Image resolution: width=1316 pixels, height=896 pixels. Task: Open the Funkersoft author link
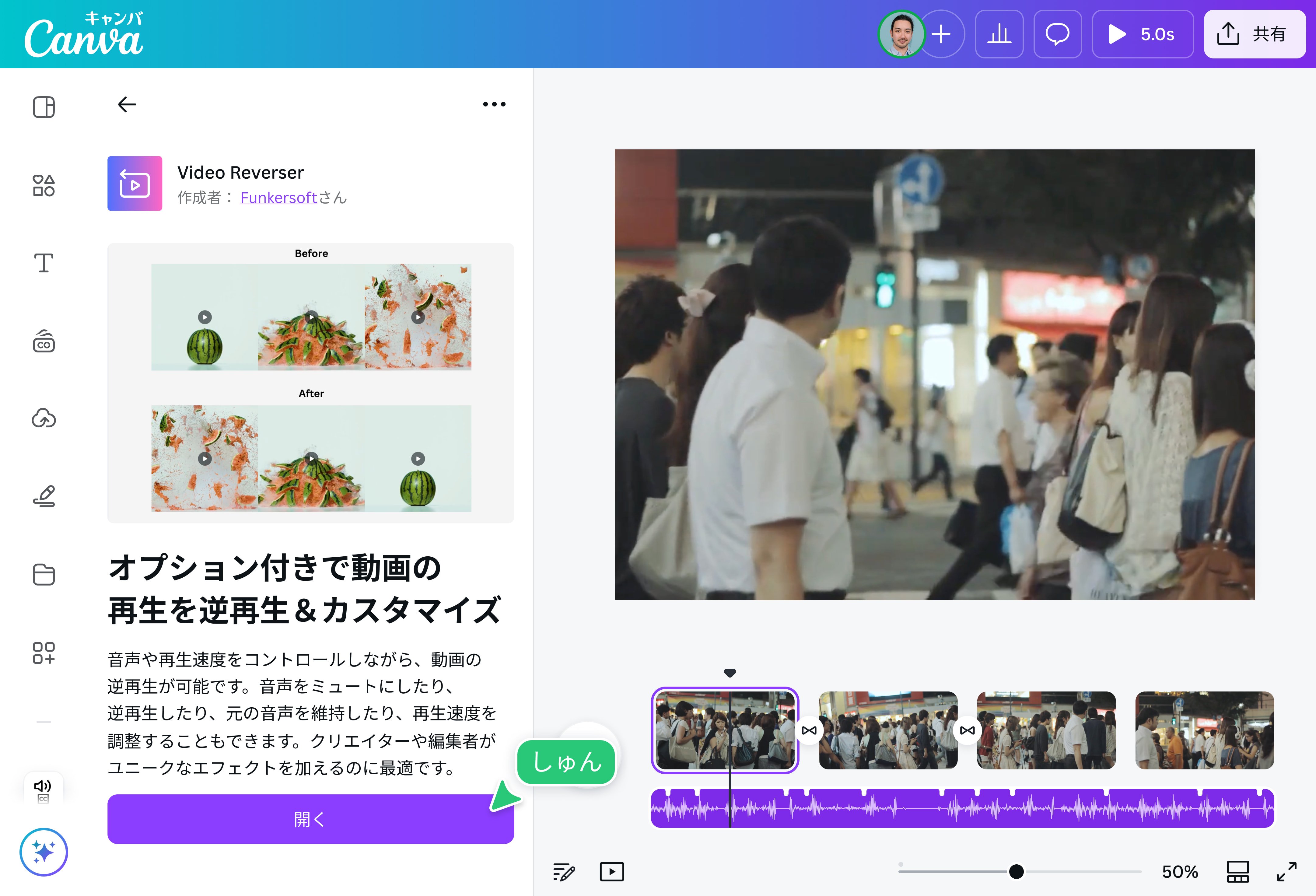coord(278,198)
